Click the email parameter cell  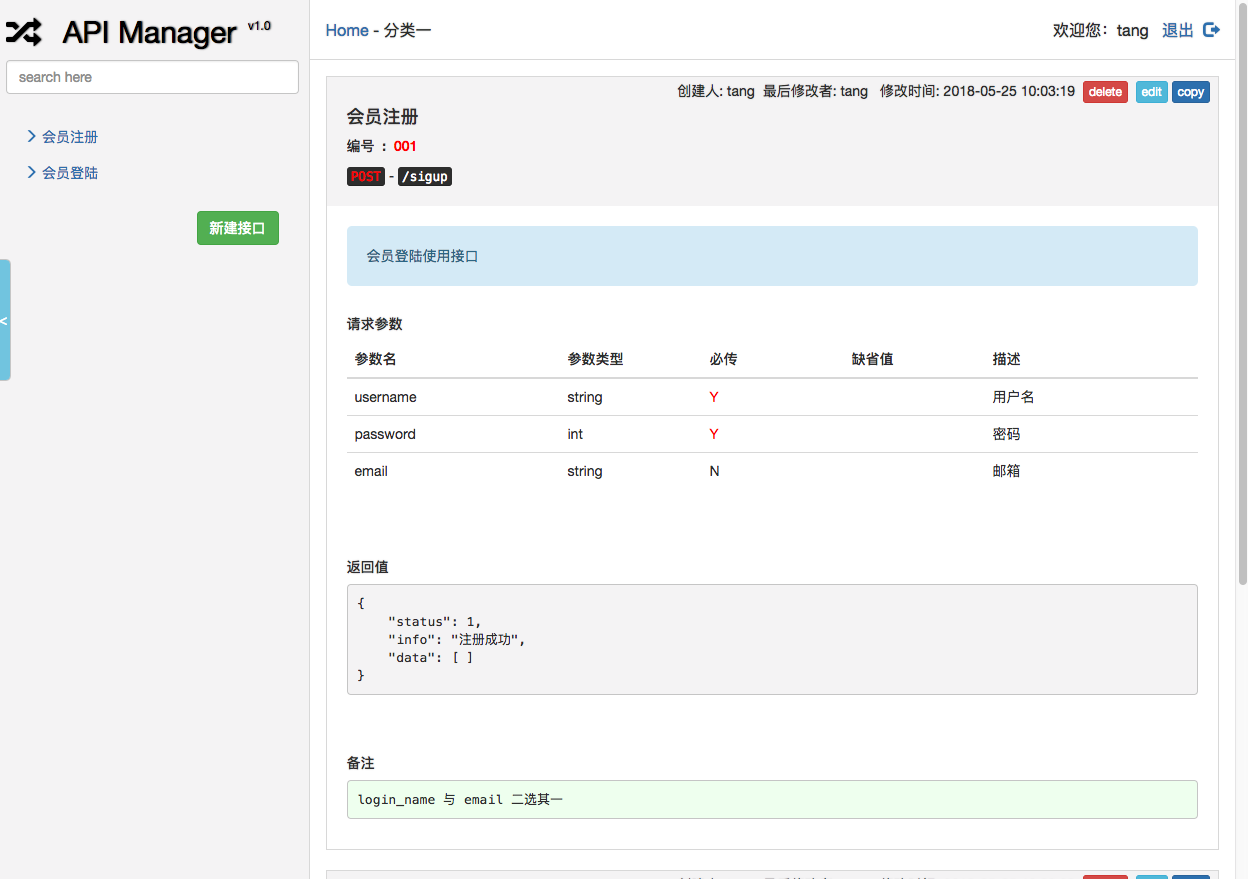point(371,471)
